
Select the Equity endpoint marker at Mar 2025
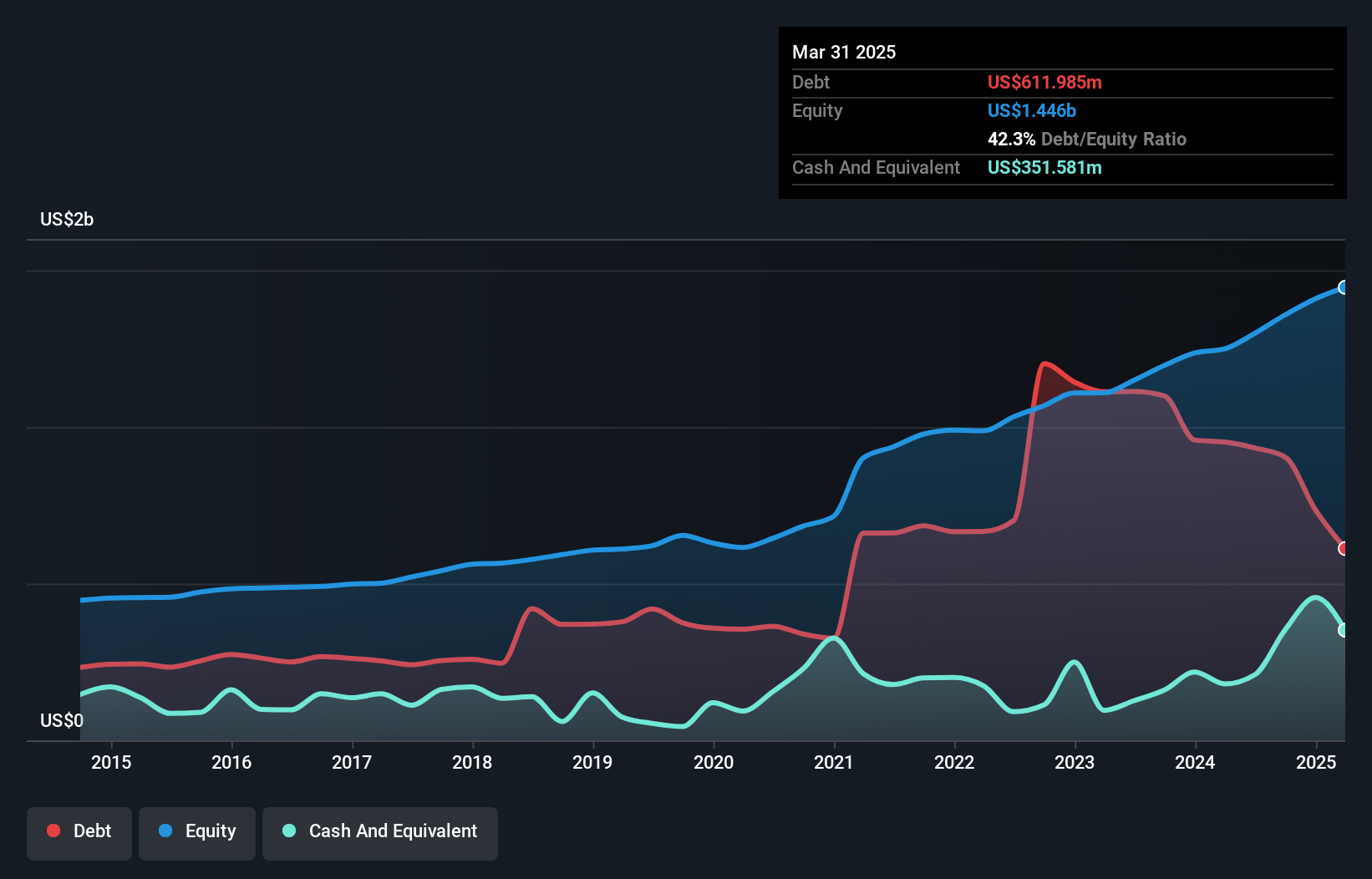coord(1344,287)
